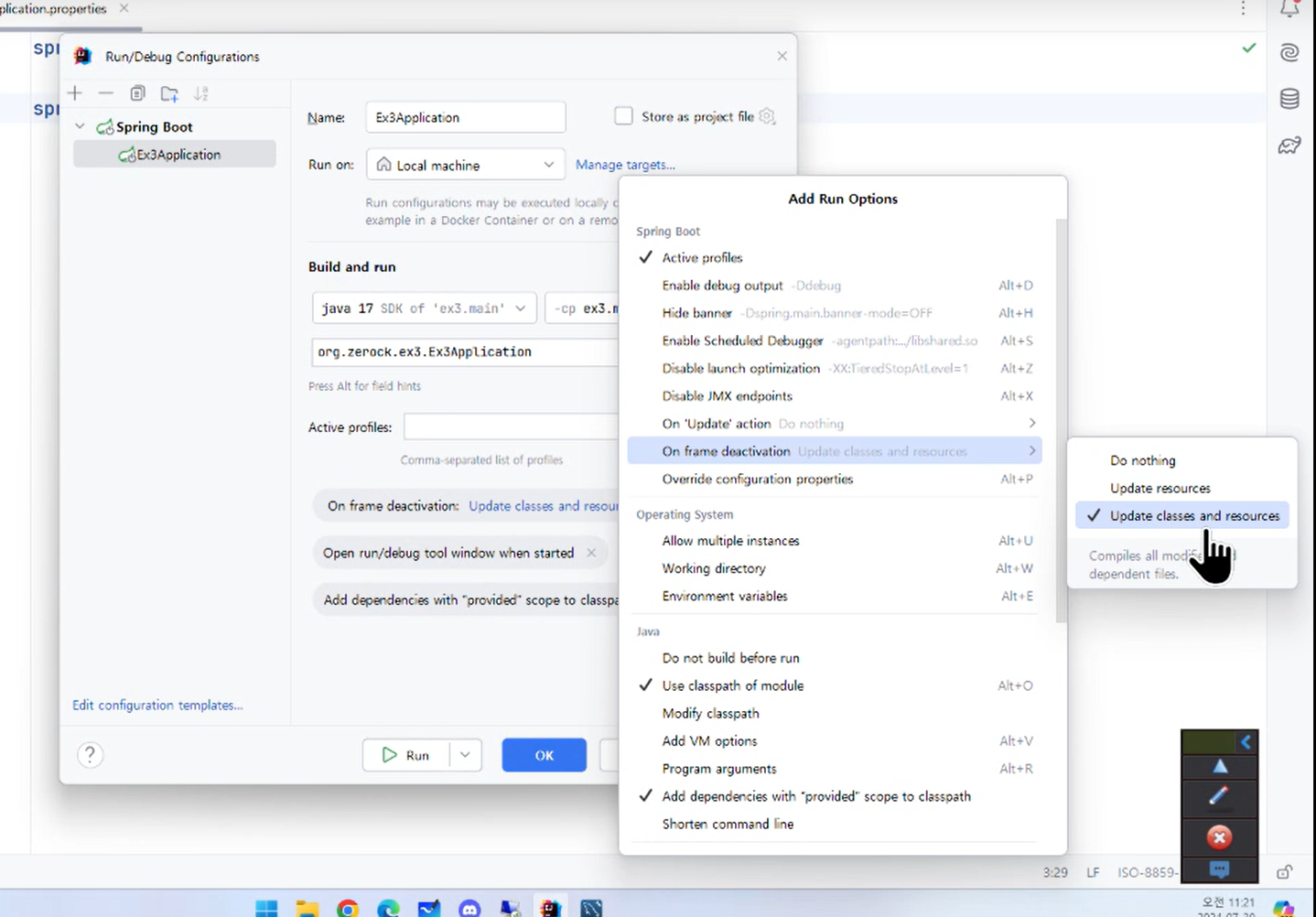Enable Do not build before run
This screenshot has height=917, width=1316.
(835, 658)
